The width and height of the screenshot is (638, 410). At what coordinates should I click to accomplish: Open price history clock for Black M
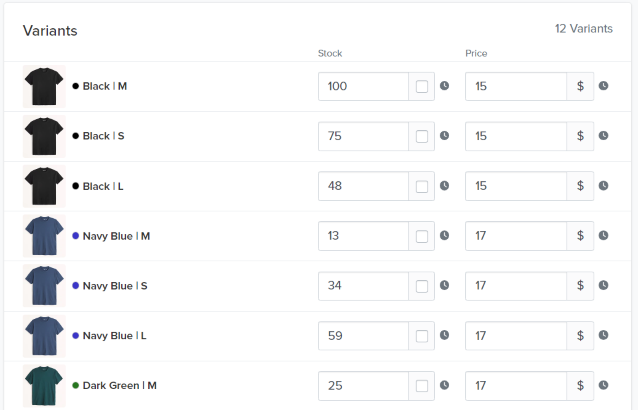[x=603, y=86]
